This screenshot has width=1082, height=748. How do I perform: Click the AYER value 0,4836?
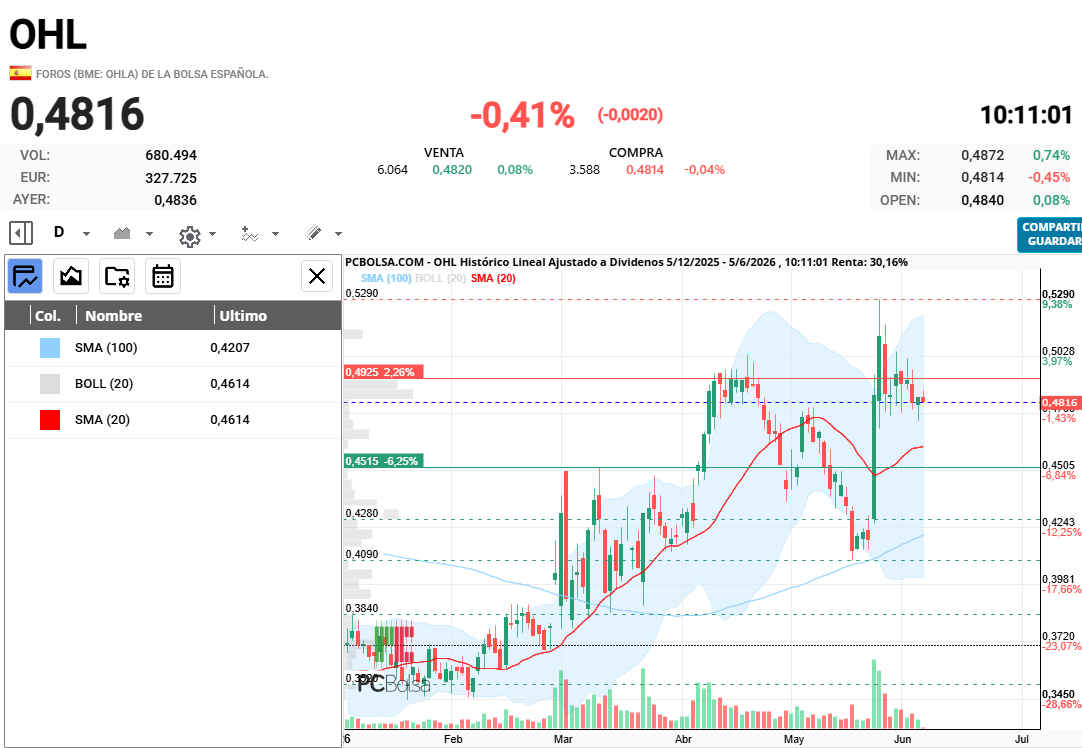[x=175, y=200]
